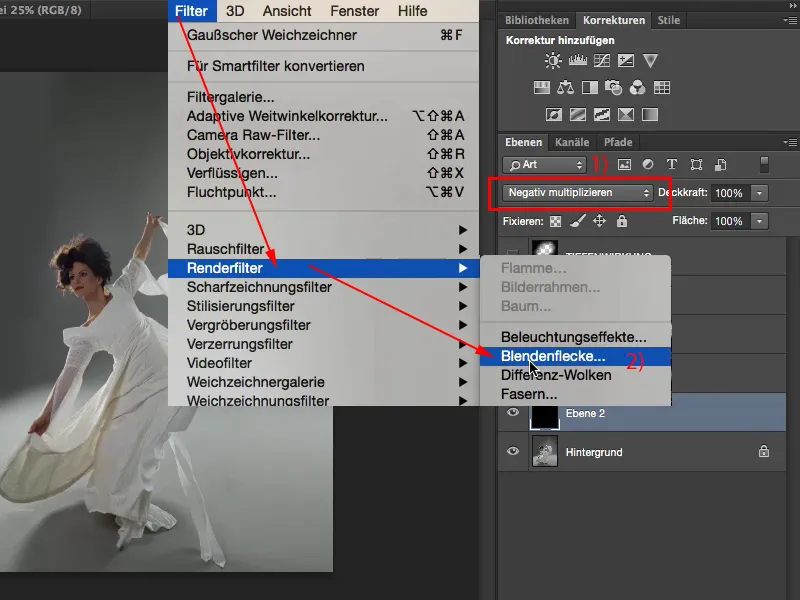Viewport: 800px width, 600px height.
Task: Show the TIEFENWIRKUNG layer
Action: tap(513, 253)
